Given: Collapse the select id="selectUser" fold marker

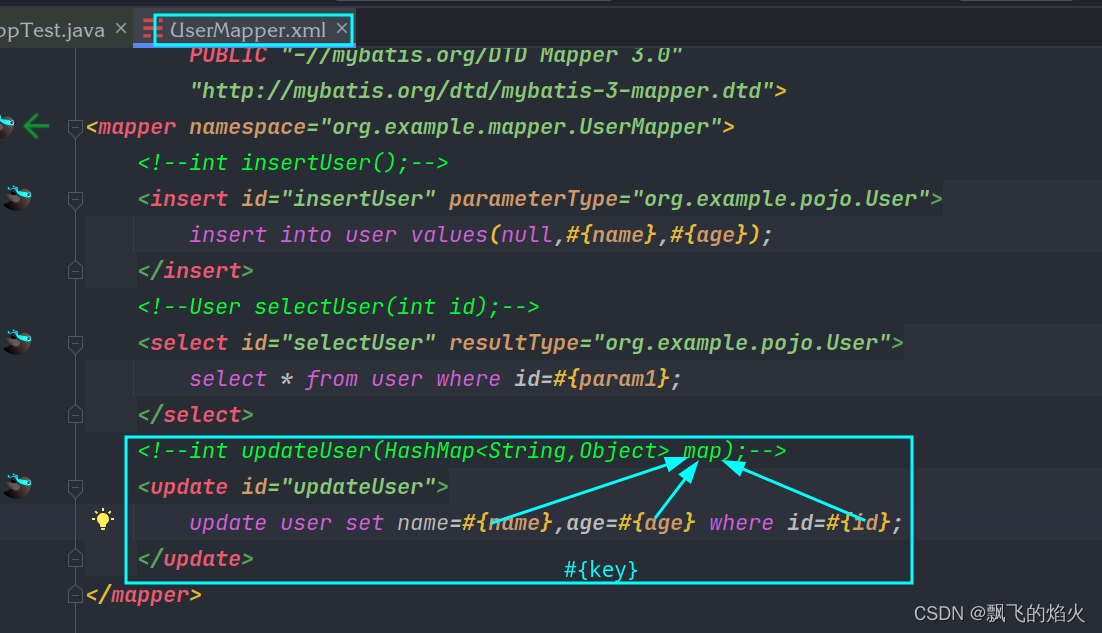Looking at the screenshot, I should [75, 344].
